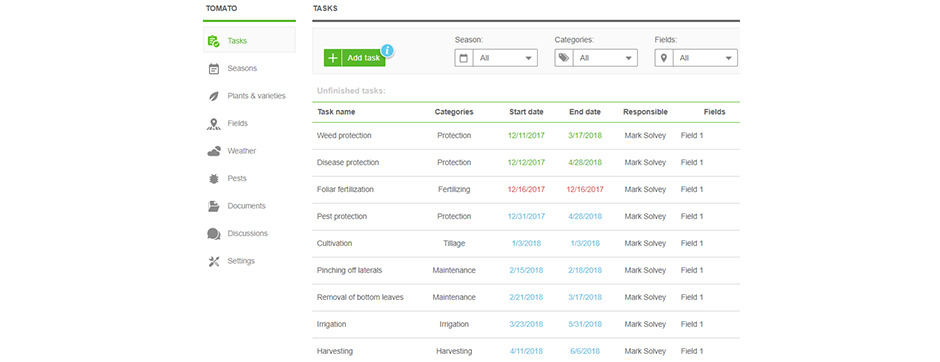Screen dimensions: 940x362
Task: Click the green Add task button
Action: [354, 58]
